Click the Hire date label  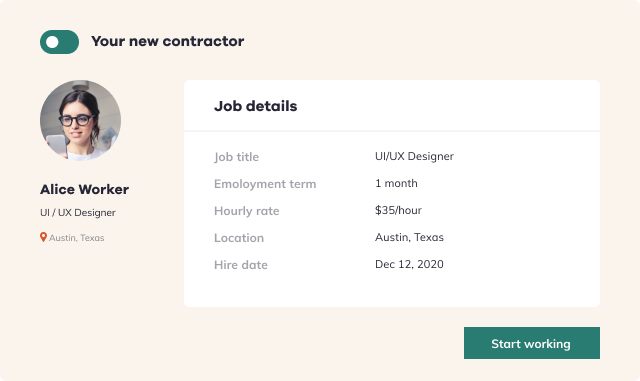(x=241, y=265)
